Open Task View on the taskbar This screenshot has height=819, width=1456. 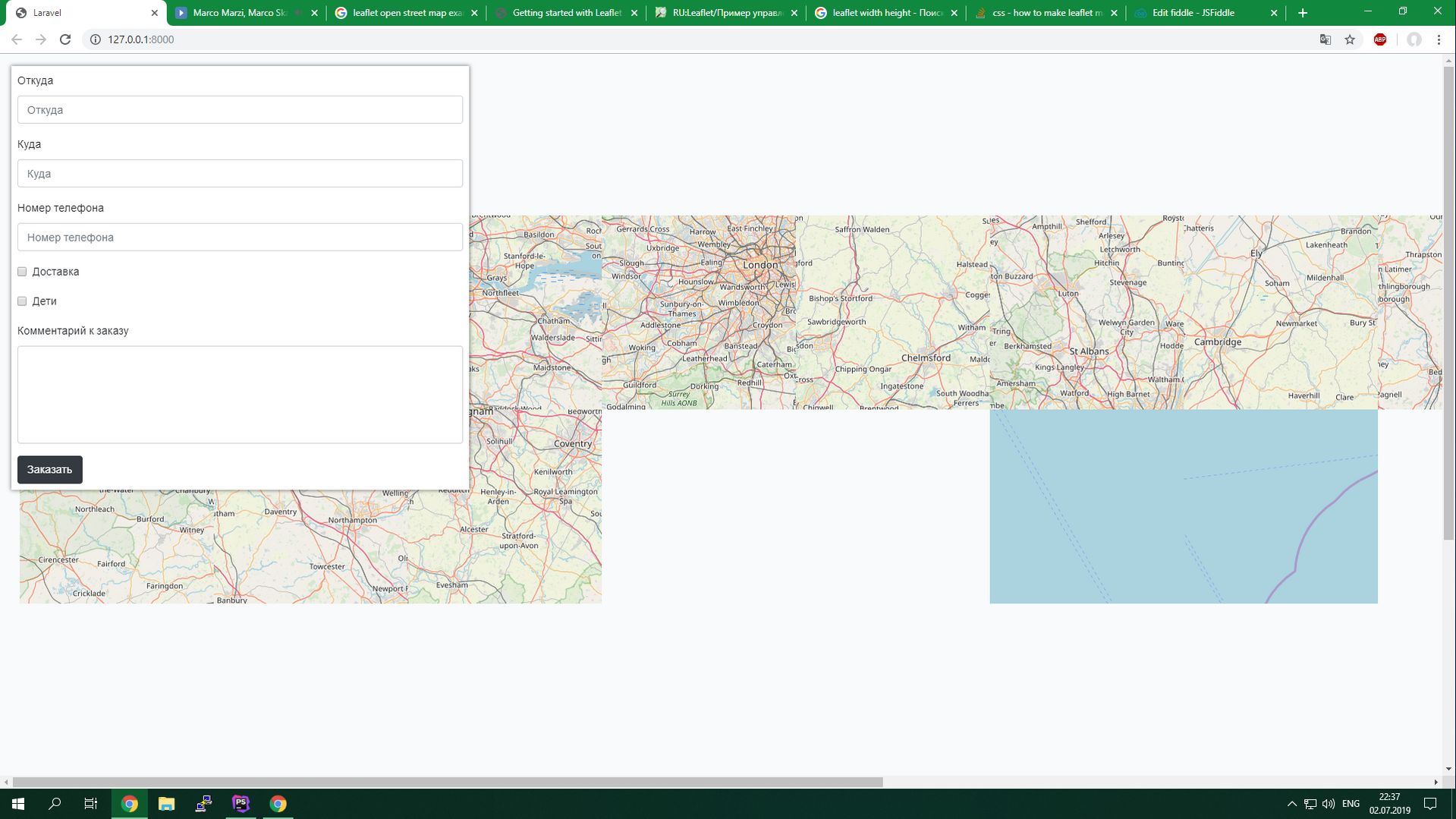point(91,804)
